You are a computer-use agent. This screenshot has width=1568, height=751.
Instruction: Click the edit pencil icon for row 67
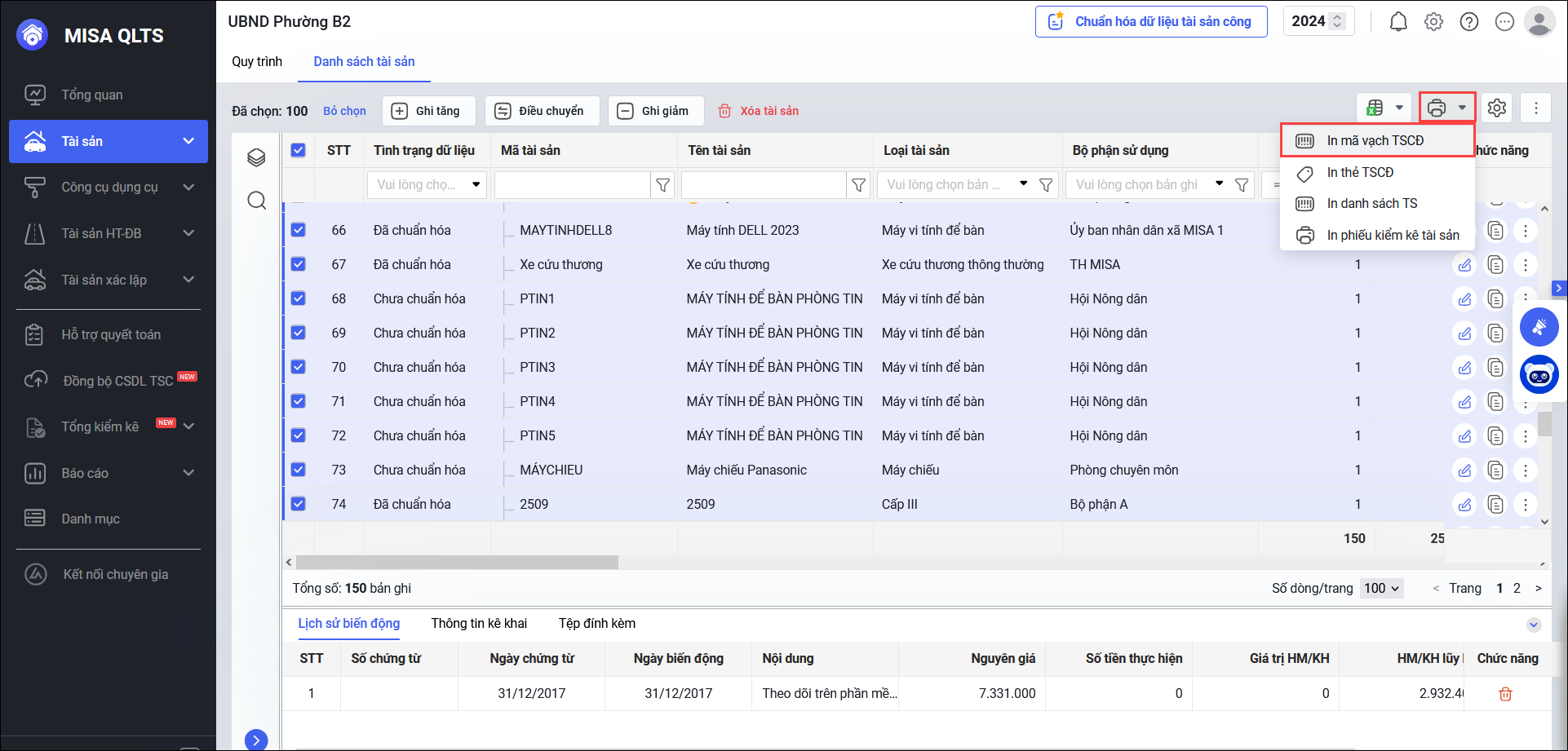[x=1465, y=265]
